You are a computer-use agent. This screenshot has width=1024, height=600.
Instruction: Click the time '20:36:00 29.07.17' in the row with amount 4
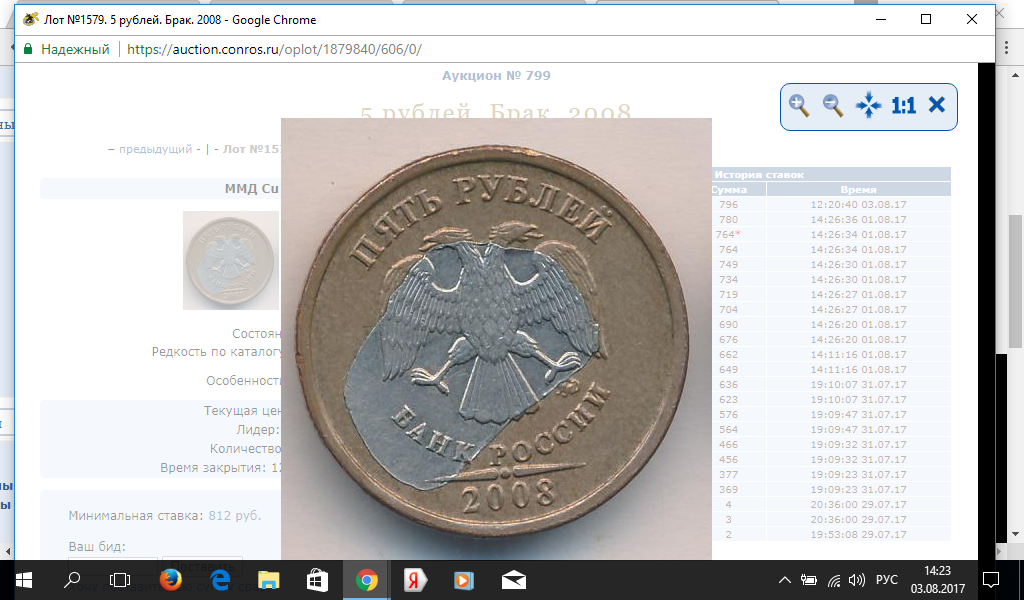[x=858, y=505]
